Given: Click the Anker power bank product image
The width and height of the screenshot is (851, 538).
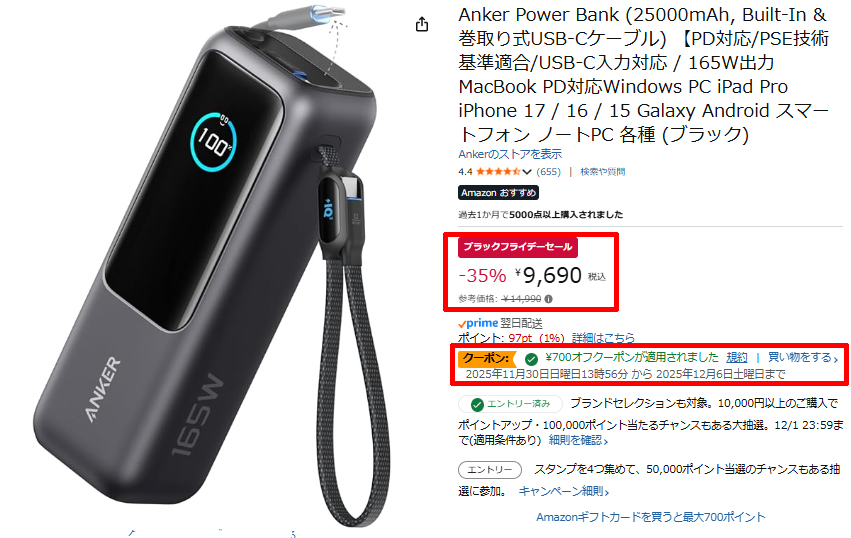Looking at the screenshot, I should [x=212, y=266].
